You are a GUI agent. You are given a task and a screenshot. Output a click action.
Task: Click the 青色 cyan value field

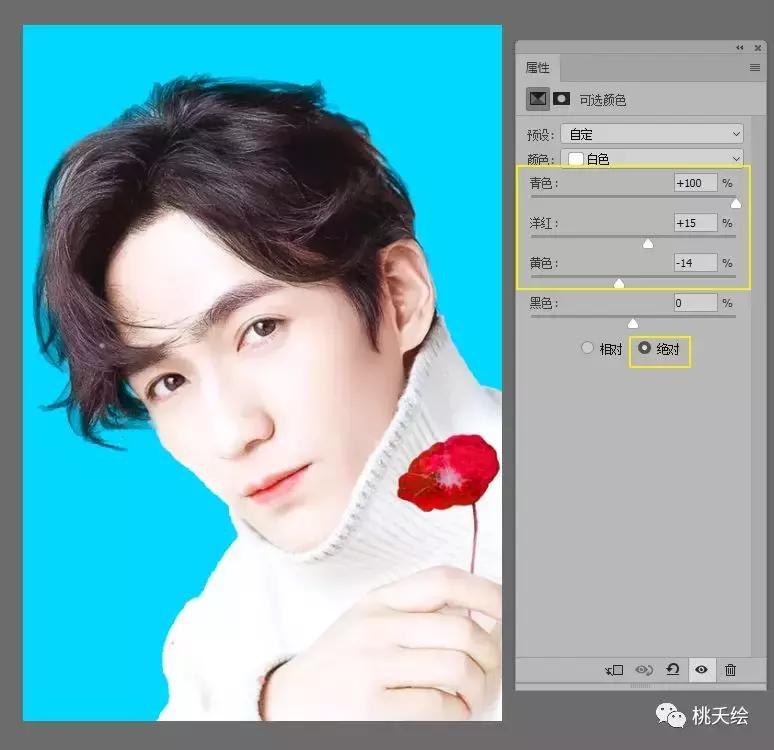pyautogui.click(x=696, y=183)
